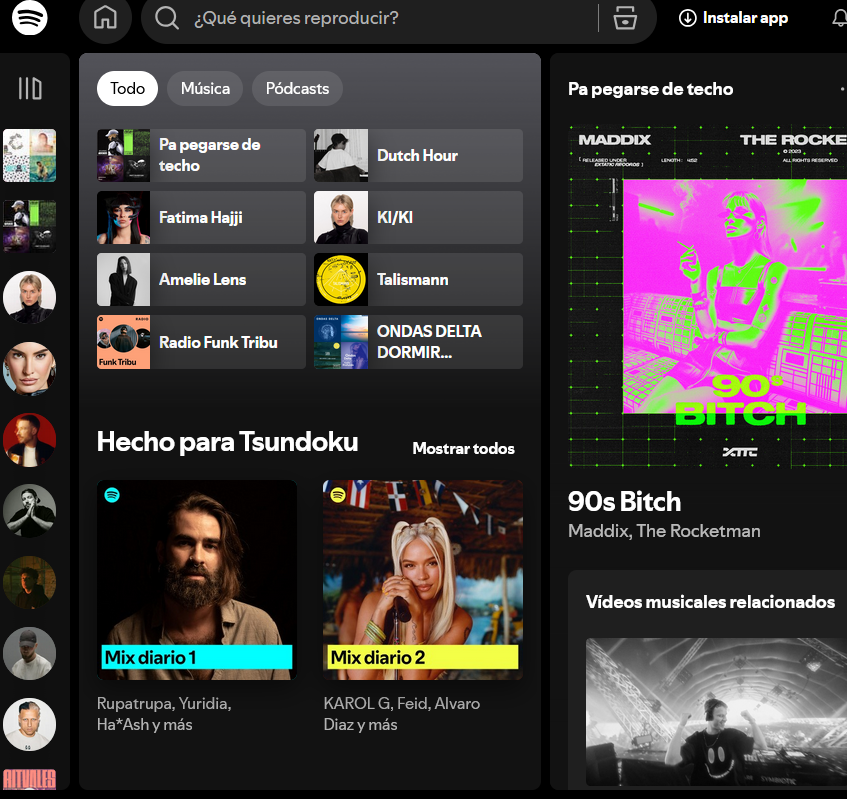Click the Instalar app download icon
This screenshot has width=847, height=799.
click(x=688, y=18)
